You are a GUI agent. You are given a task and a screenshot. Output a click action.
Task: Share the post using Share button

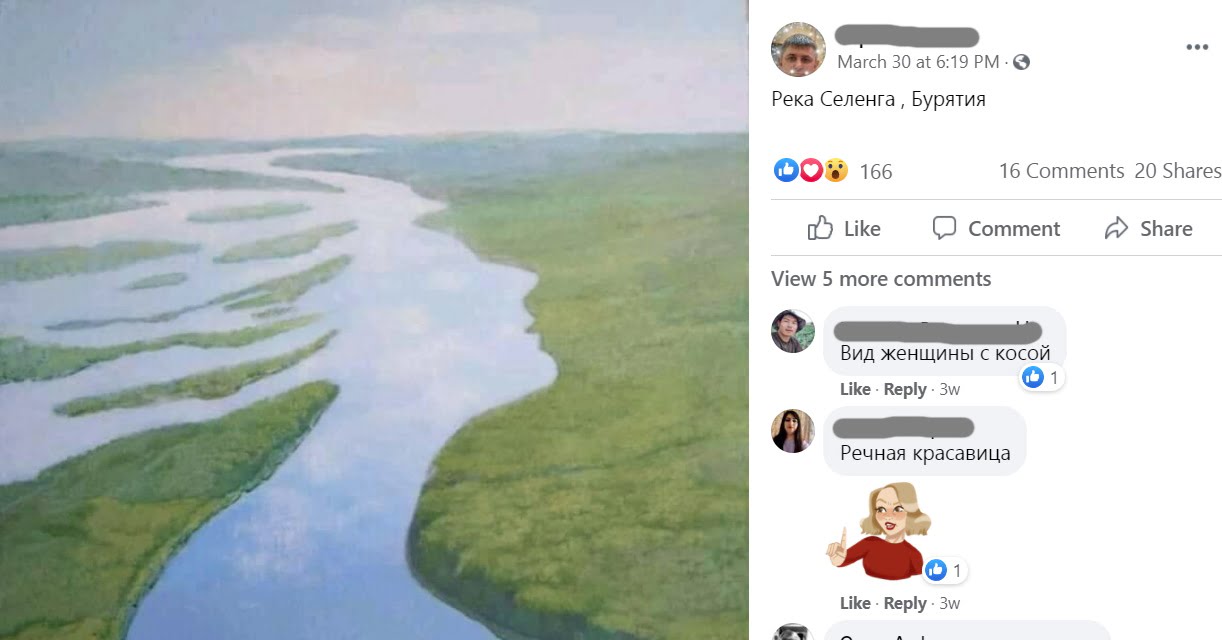1148,228
